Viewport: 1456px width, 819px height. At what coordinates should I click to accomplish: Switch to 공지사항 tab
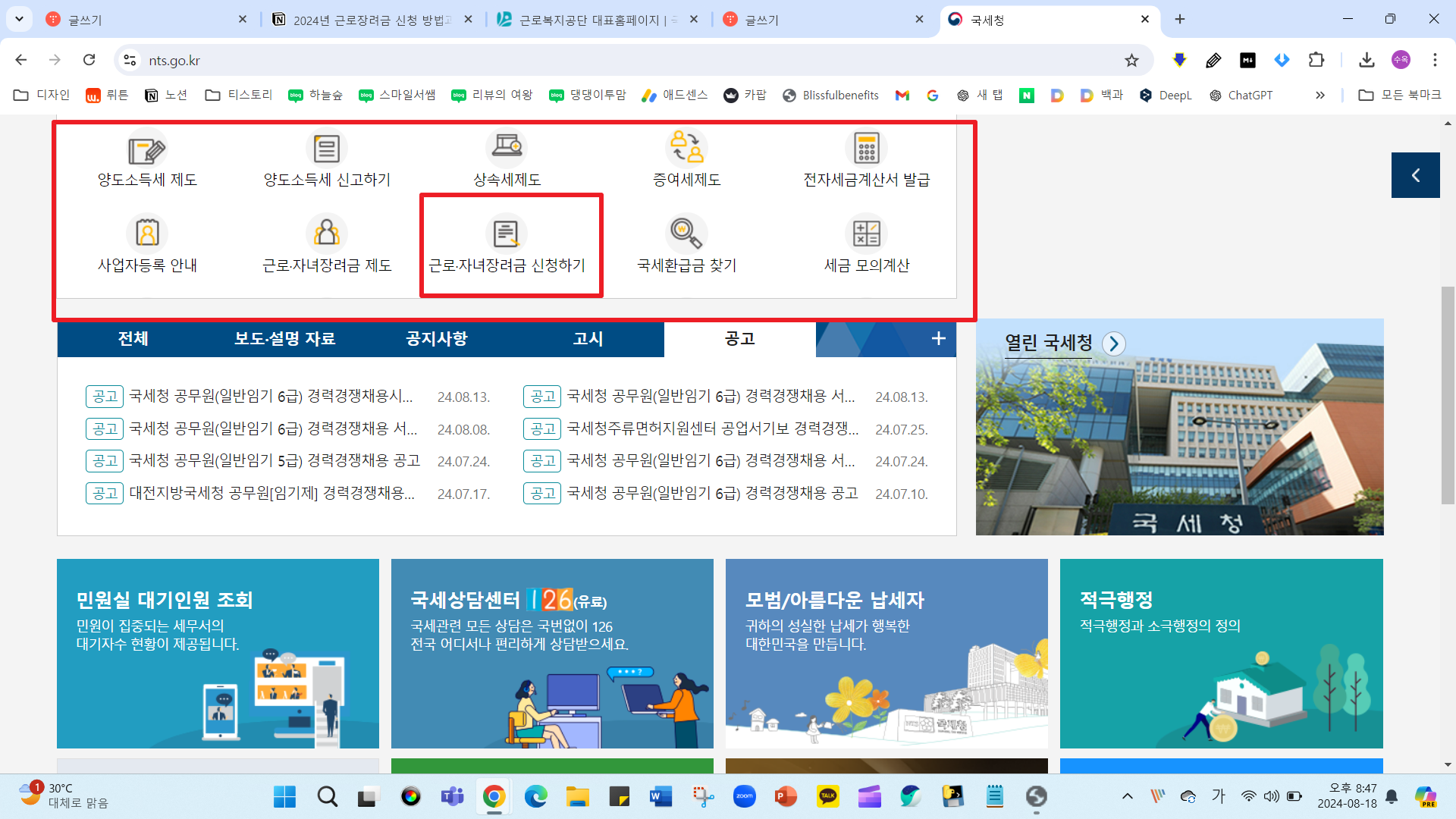tap(436, 338)
